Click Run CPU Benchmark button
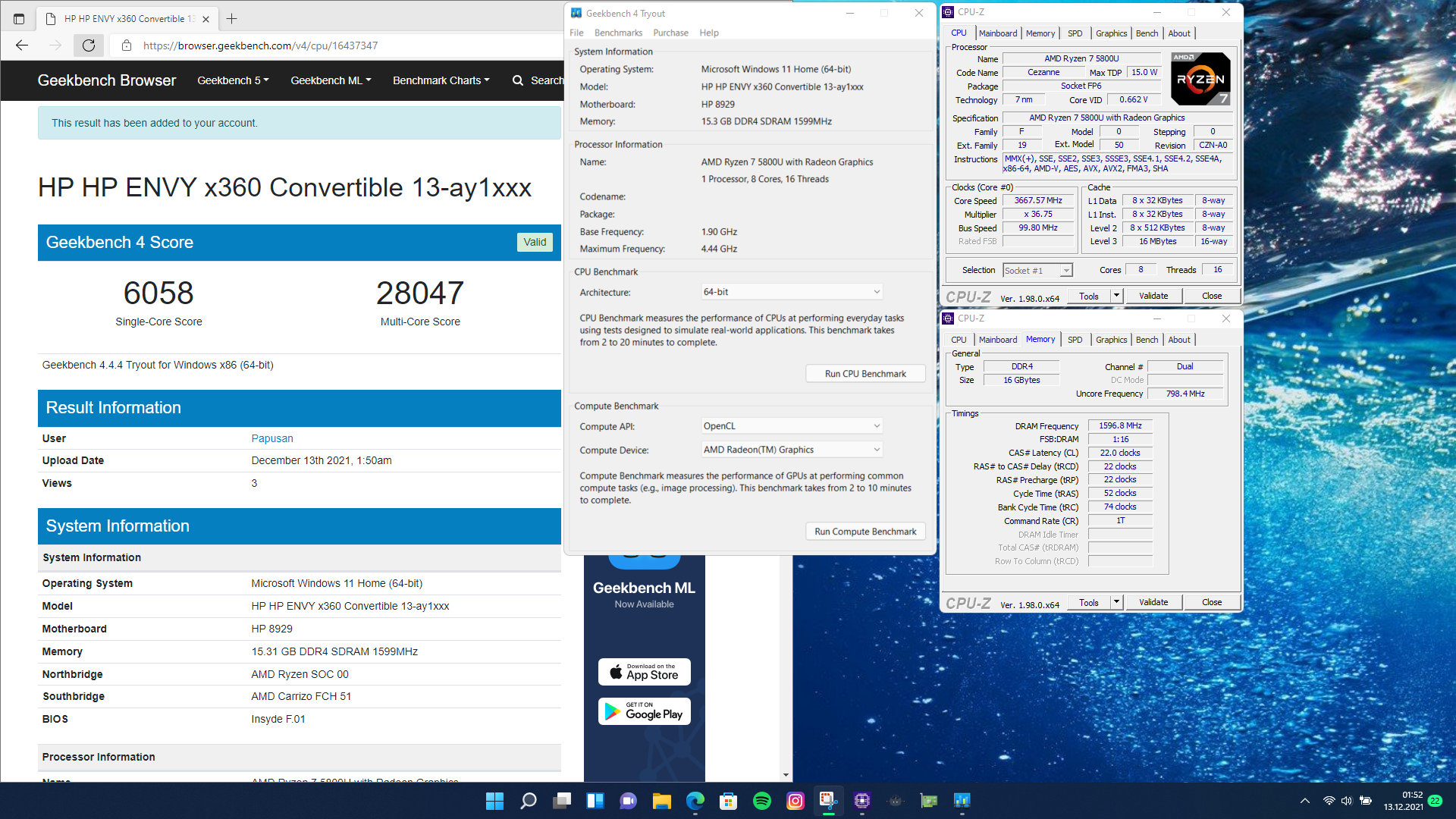 (x=865, y=374)
